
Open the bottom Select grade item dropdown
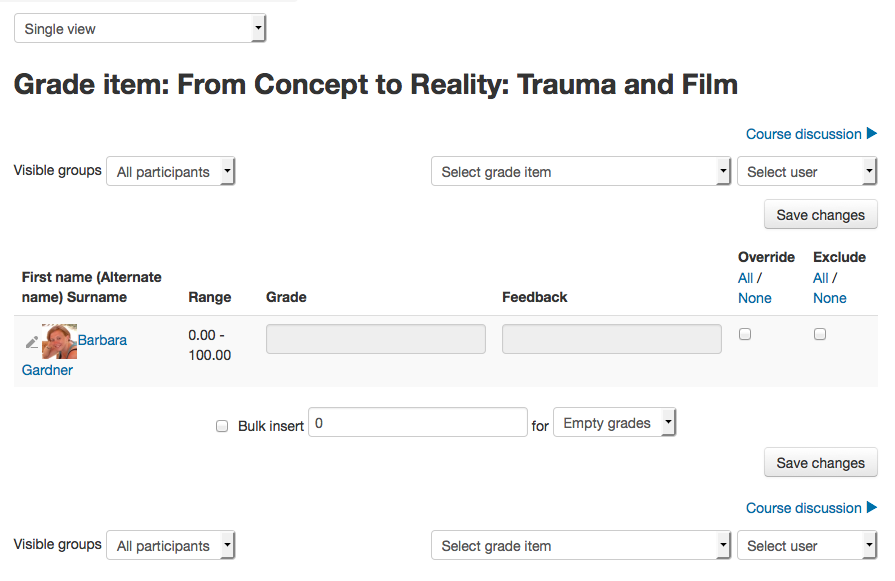(x=580, y=545)
